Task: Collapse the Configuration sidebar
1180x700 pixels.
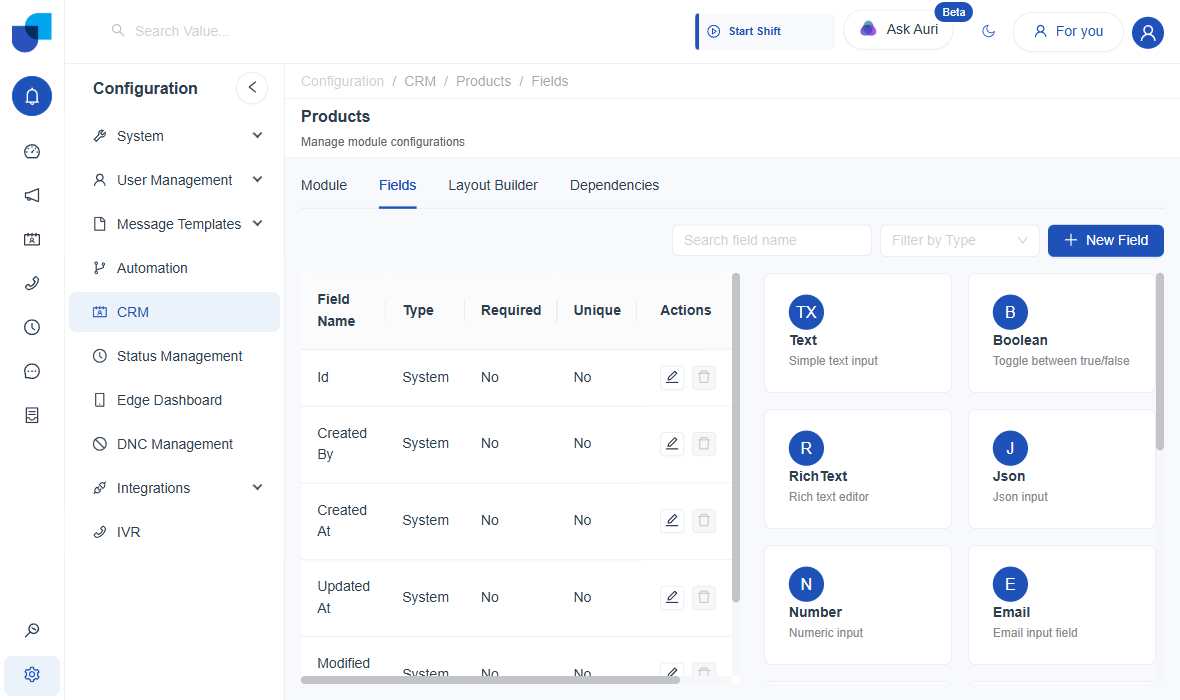Action: (252, 88)
